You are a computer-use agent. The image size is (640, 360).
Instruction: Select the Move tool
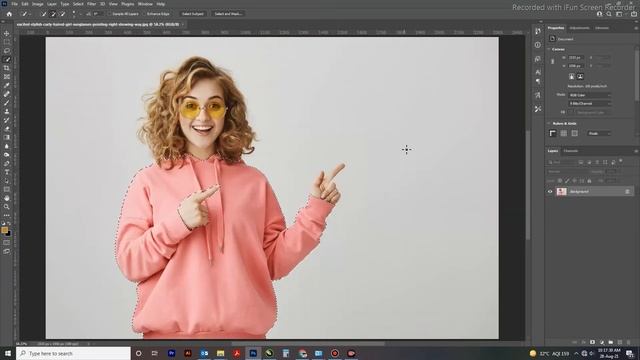click(x=7, y=33)
